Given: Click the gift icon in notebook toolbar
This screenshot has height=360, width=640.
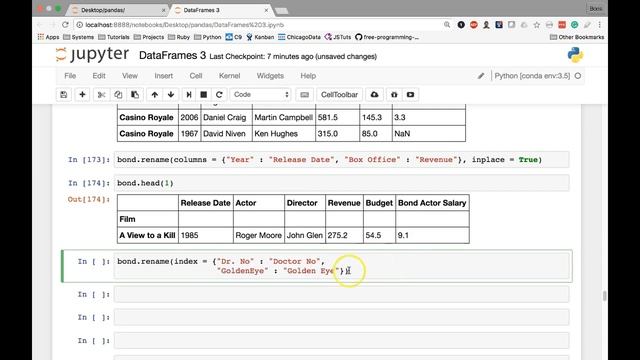Looking at the screenshot, I should click(394, 95).
